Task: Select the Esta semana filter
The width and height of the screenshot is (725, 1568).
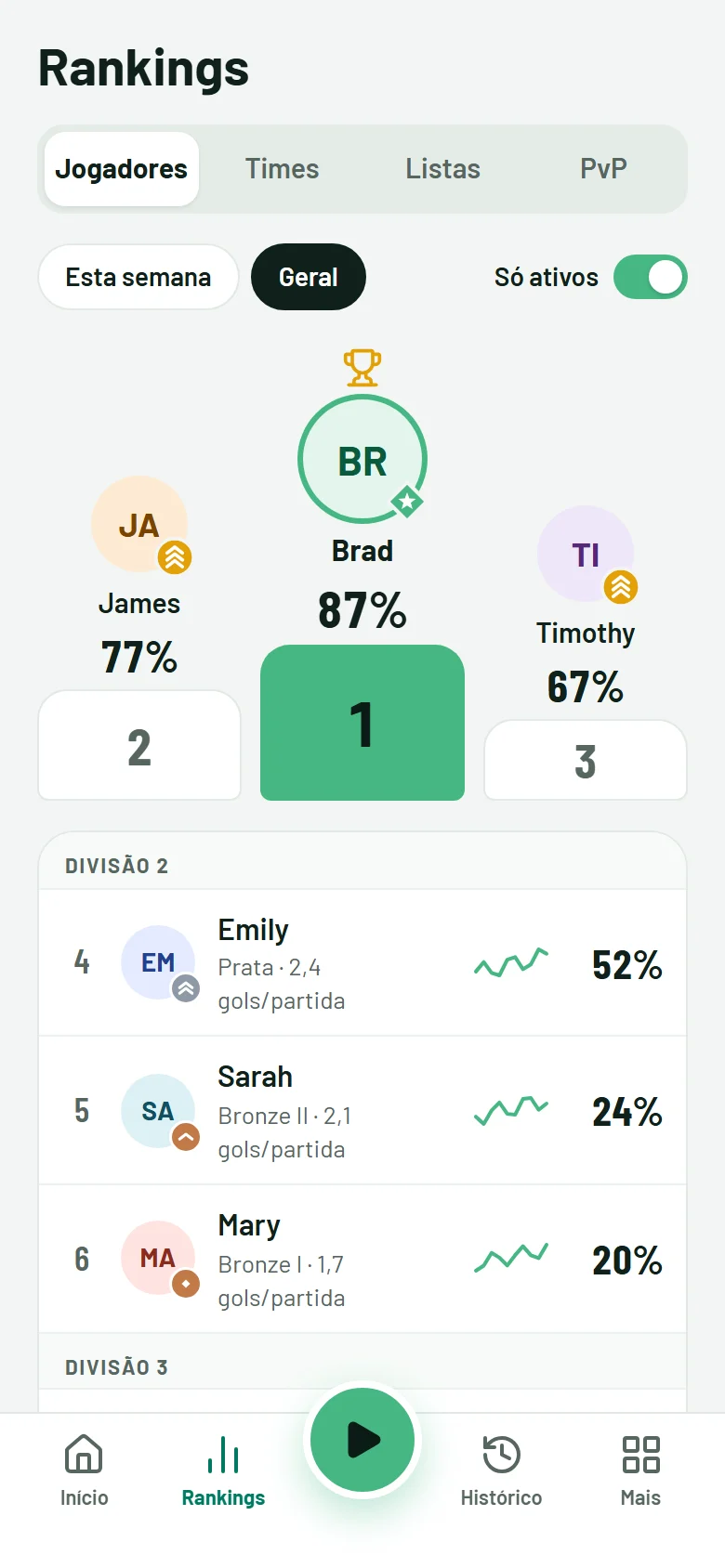Action: [138, 277]
